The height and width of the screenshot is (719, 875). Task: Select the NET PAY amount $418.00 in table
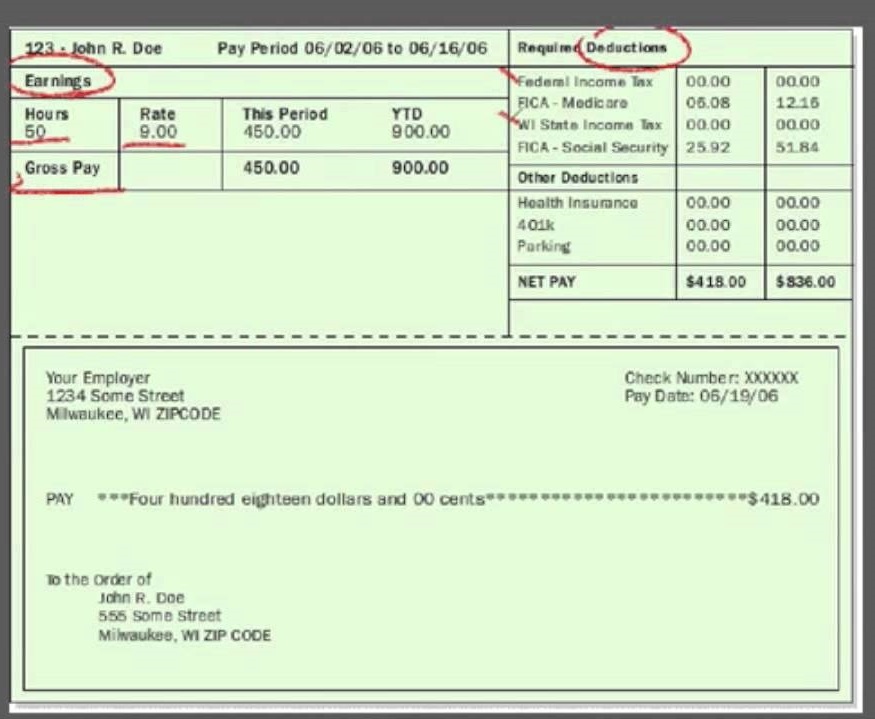point(715,282)
